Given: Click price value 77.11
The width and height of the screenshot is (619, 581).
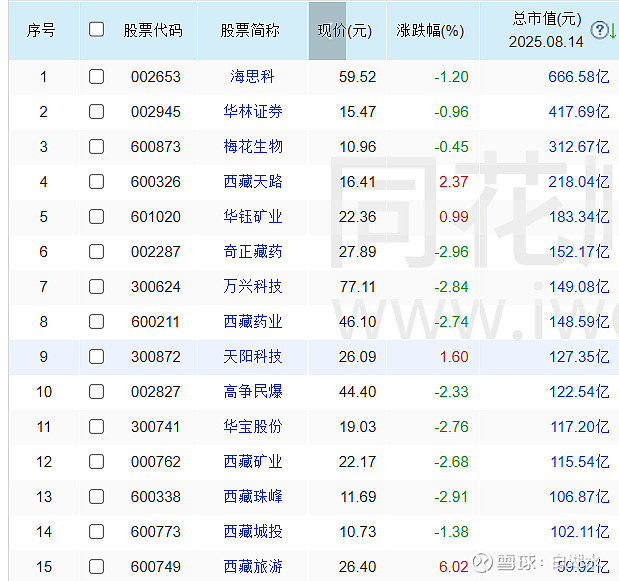Looking at the screenshot, I should pyautogui.click(x=358, y=287).
